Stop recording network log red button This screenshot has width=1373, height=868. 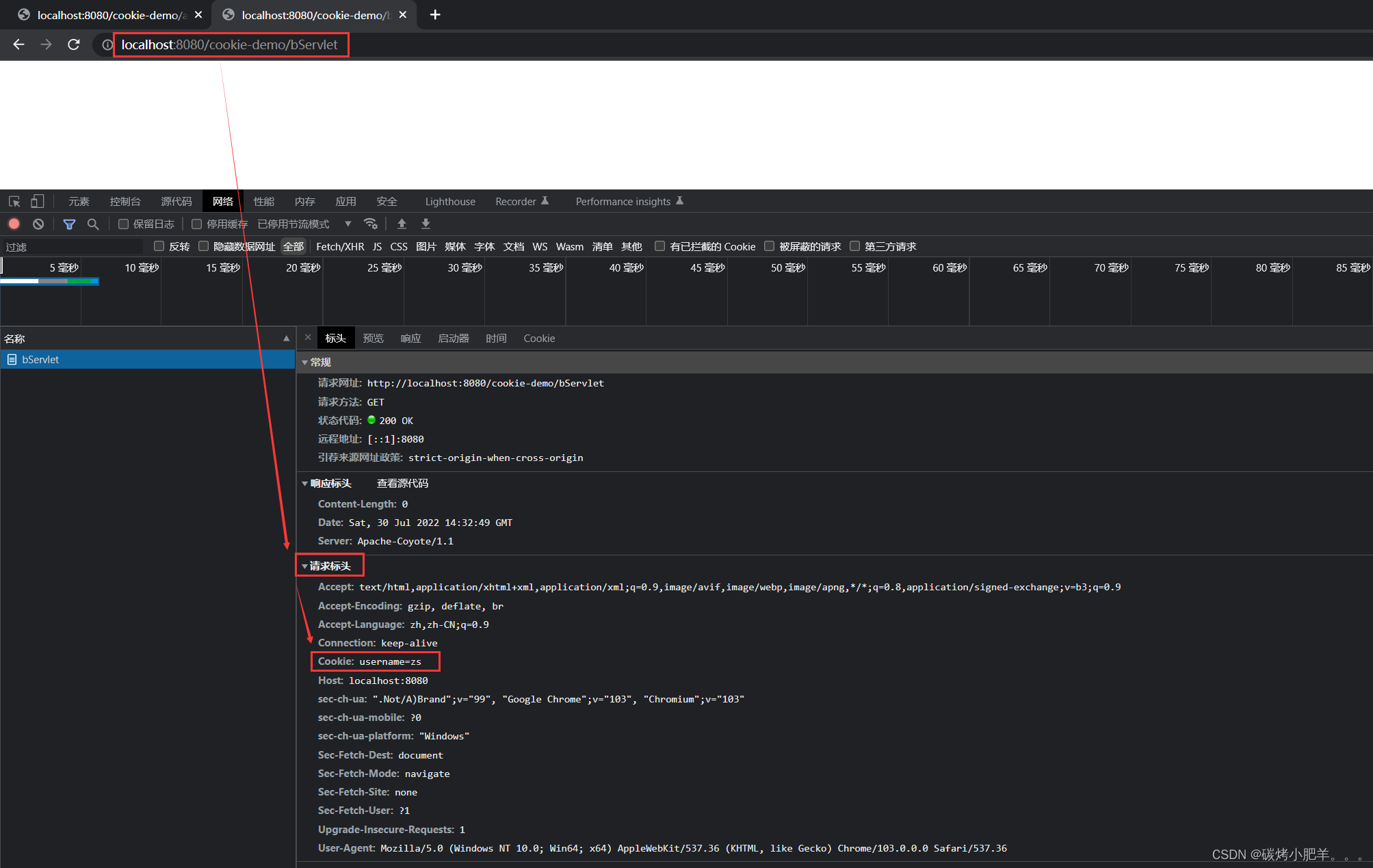[14, 224]
